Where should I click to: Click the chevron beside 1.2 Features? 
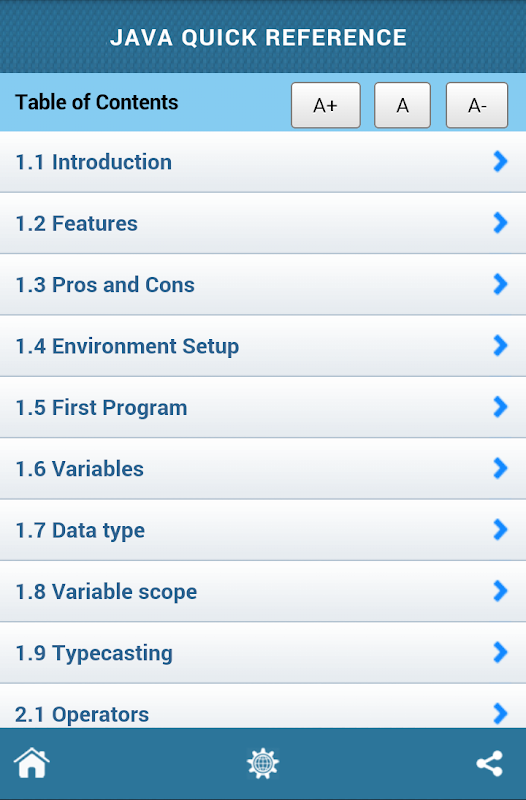[500, 222]
